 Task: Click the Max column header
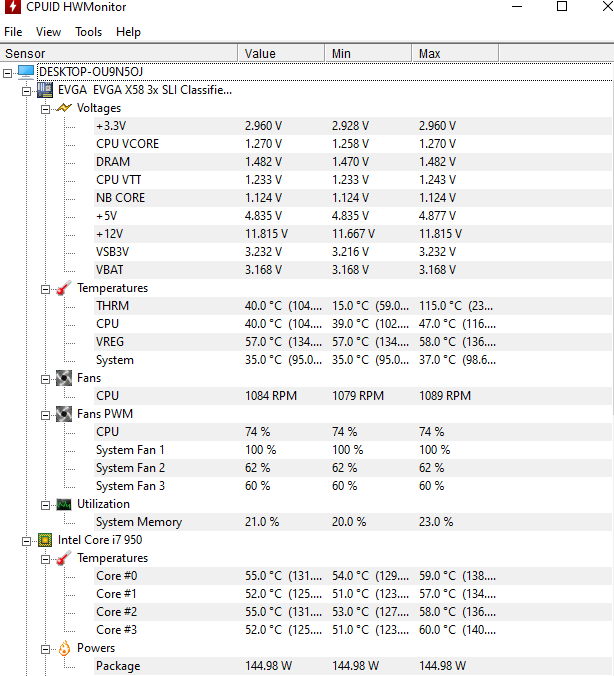[455, 53]
